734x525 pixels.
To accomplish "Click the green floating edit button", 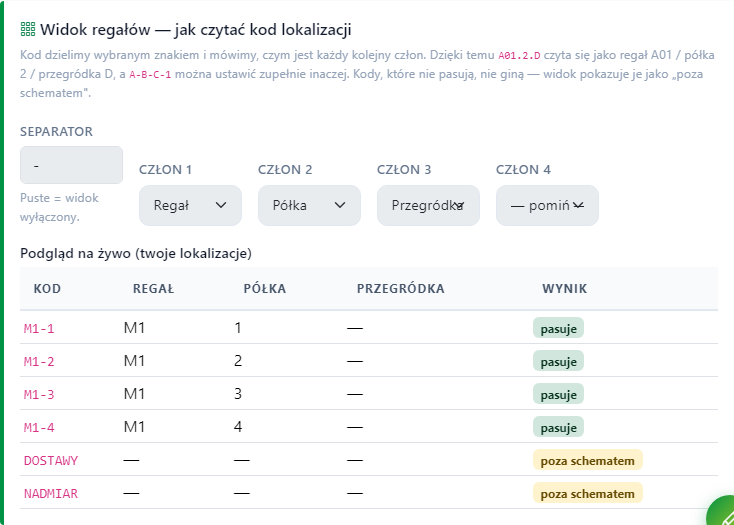I will [723, 513].
